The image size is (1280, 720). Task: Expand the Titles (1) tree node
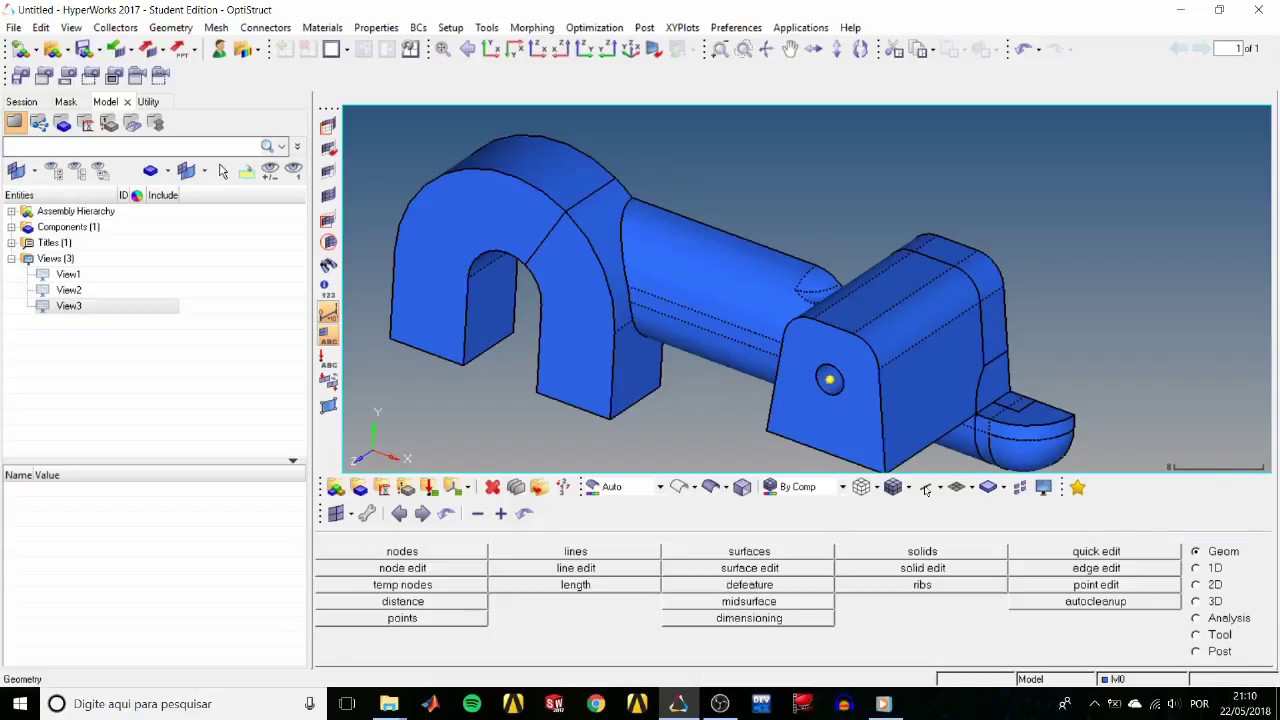click(11, 243)
